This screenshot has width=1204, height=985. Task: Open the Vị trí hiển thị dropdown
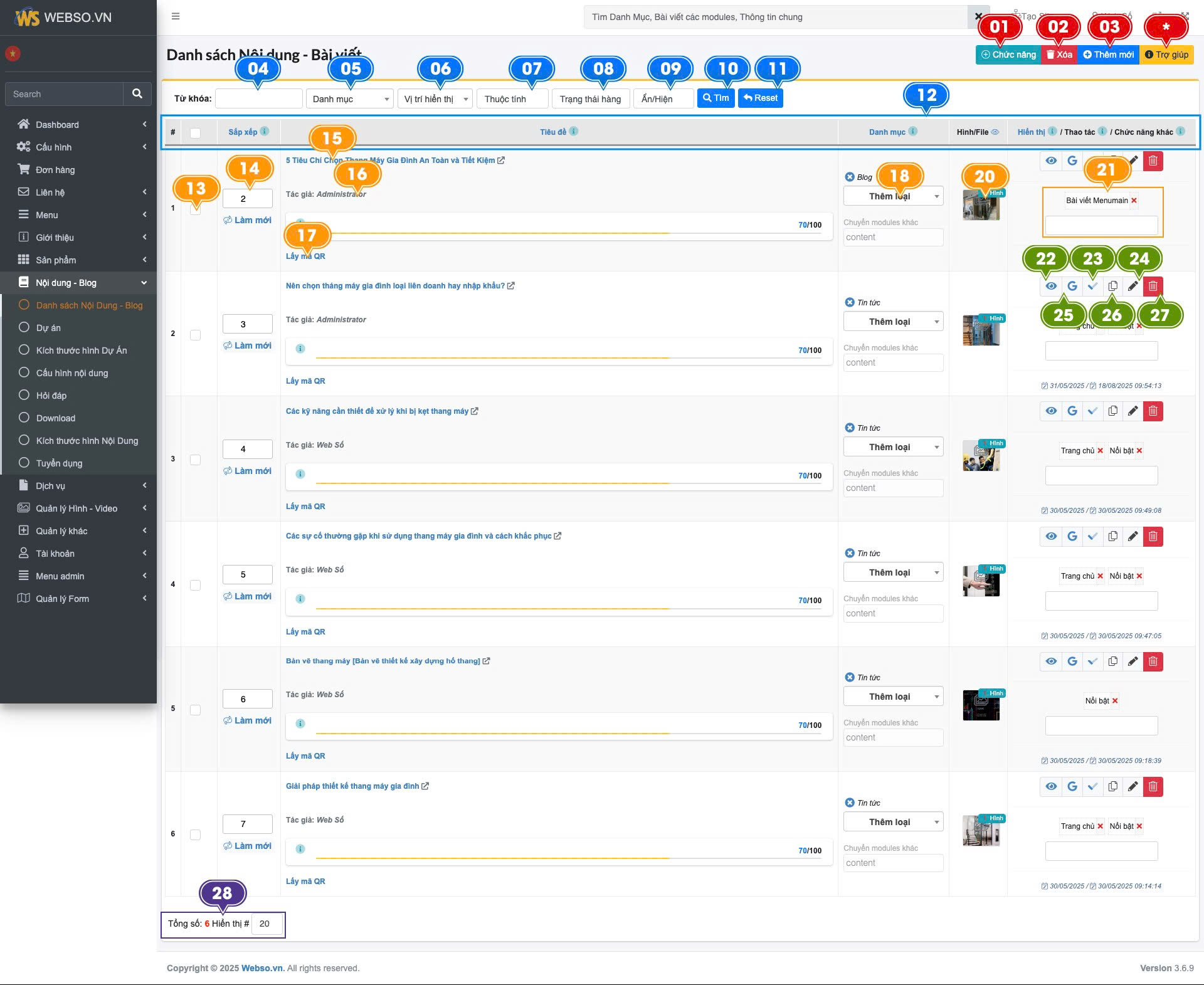point(435,99)
